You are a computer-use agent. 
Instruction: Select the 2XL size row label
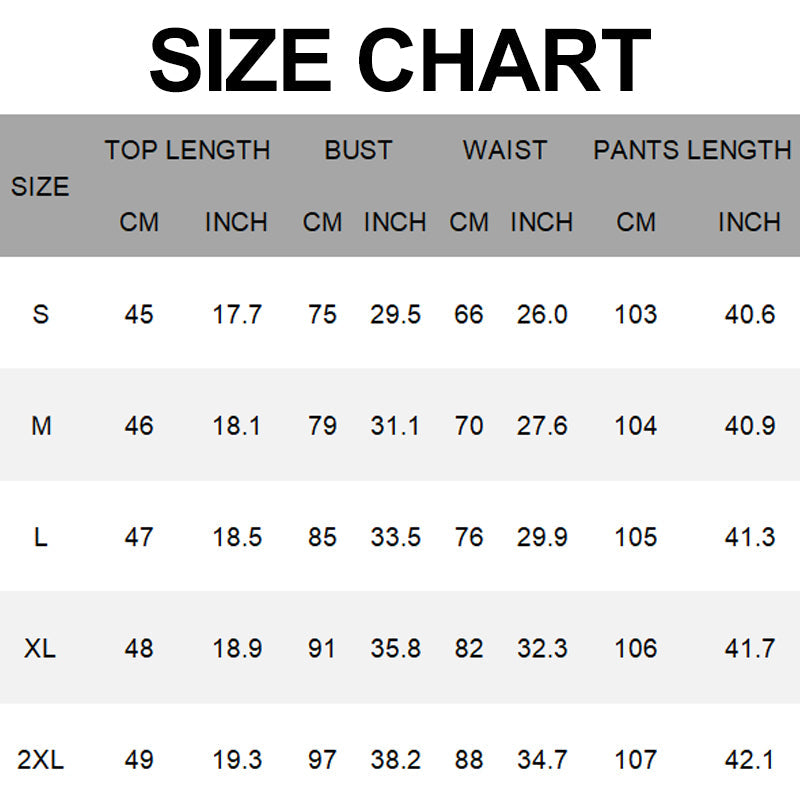(40, 760)
